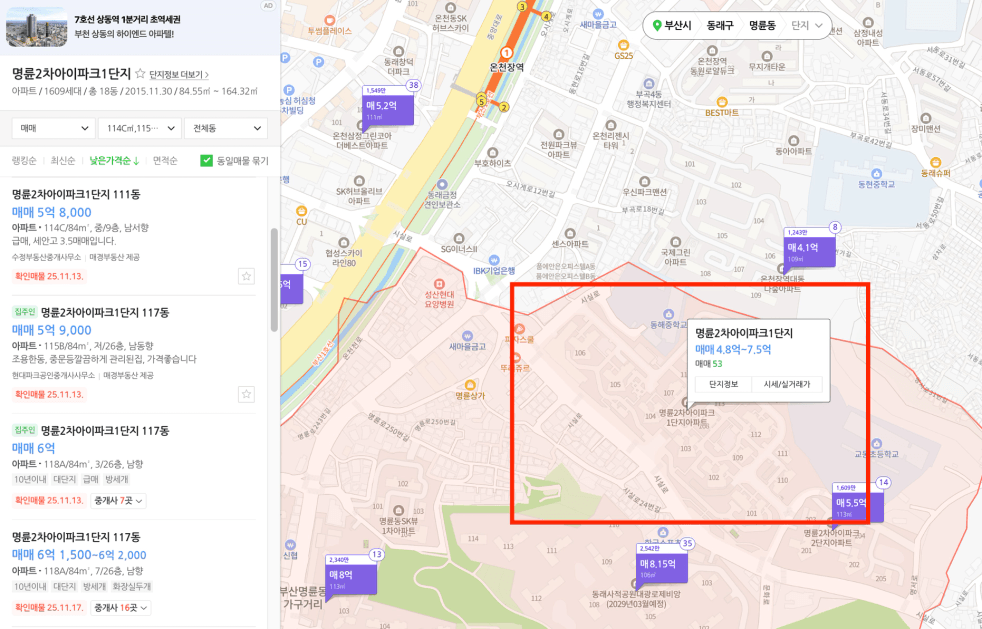Open 단지정보 더보기 link
This screenshot has height=629, width=982.
click(x=179, y=75)
